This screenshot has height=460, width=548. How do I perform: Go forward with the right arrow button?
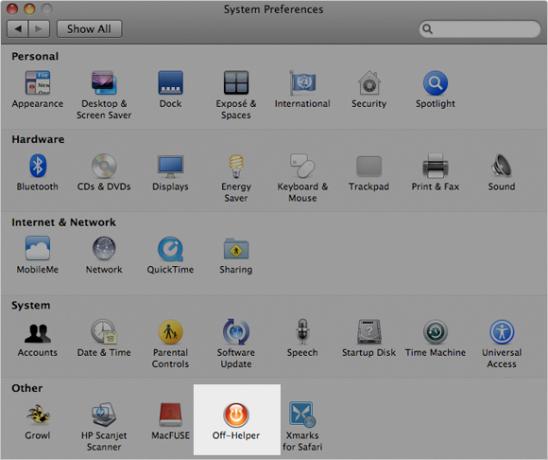click(39, 29)
